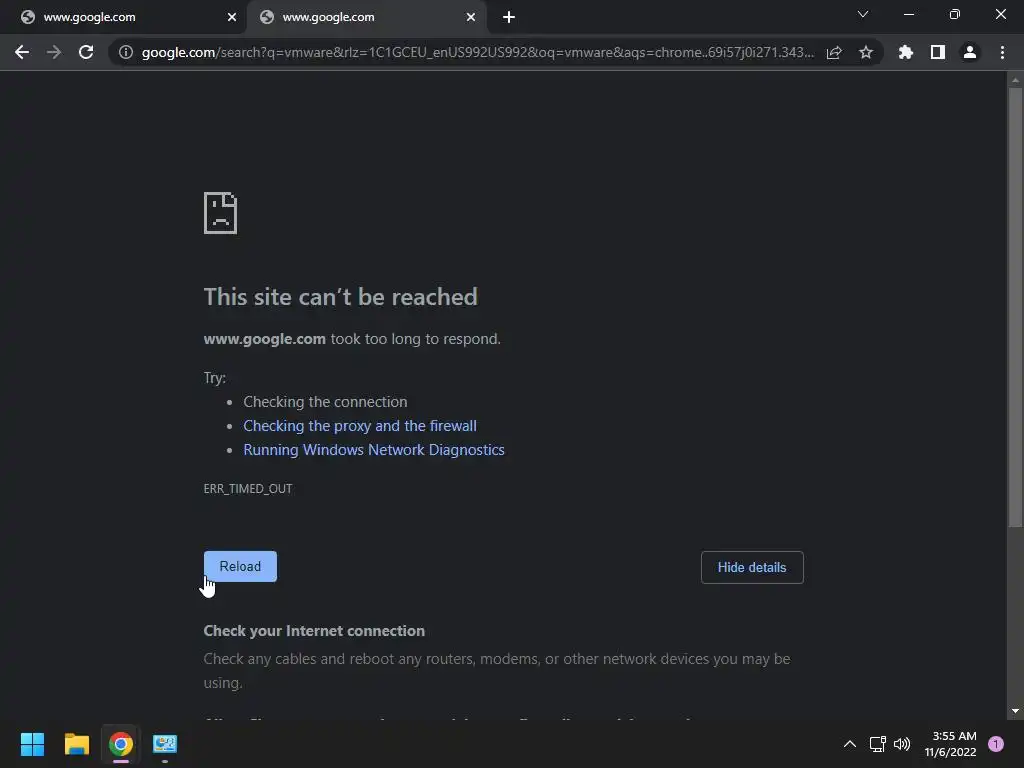
Task: Click the scrollbar down arrow
Action: pos(1015,711)
